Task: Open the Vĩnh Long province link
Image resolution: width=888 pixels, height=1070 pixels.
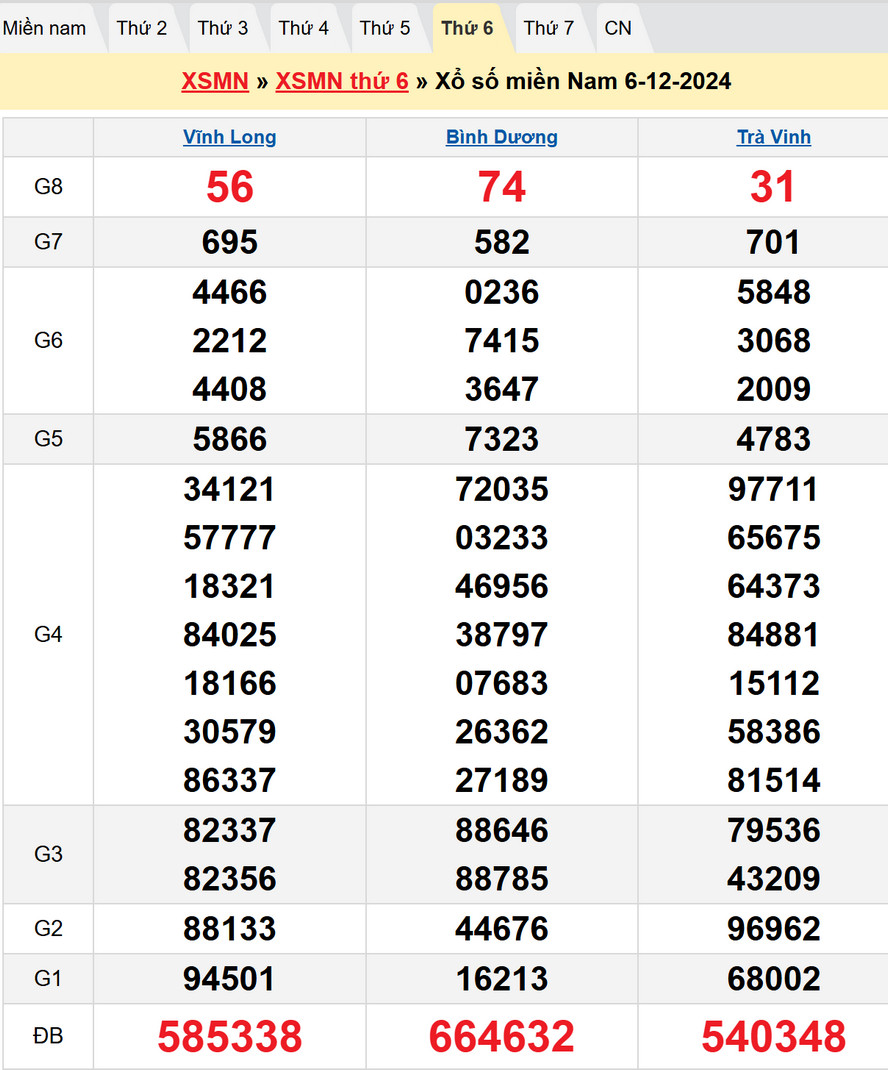Action: click(229, 137)
